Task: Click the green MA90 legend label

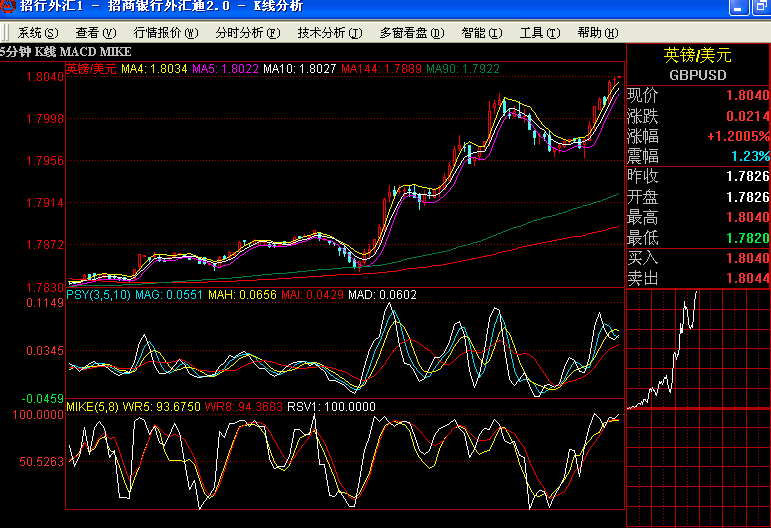Action: coord(463,70)
